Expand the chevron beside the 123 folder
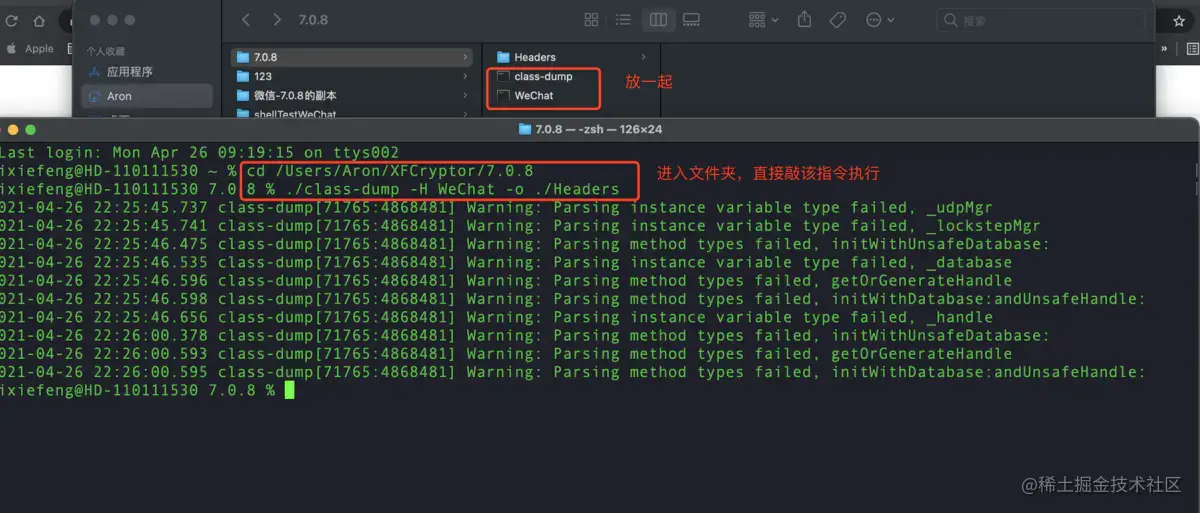The height and width of the screenshot is (513, 1200). 465,76
